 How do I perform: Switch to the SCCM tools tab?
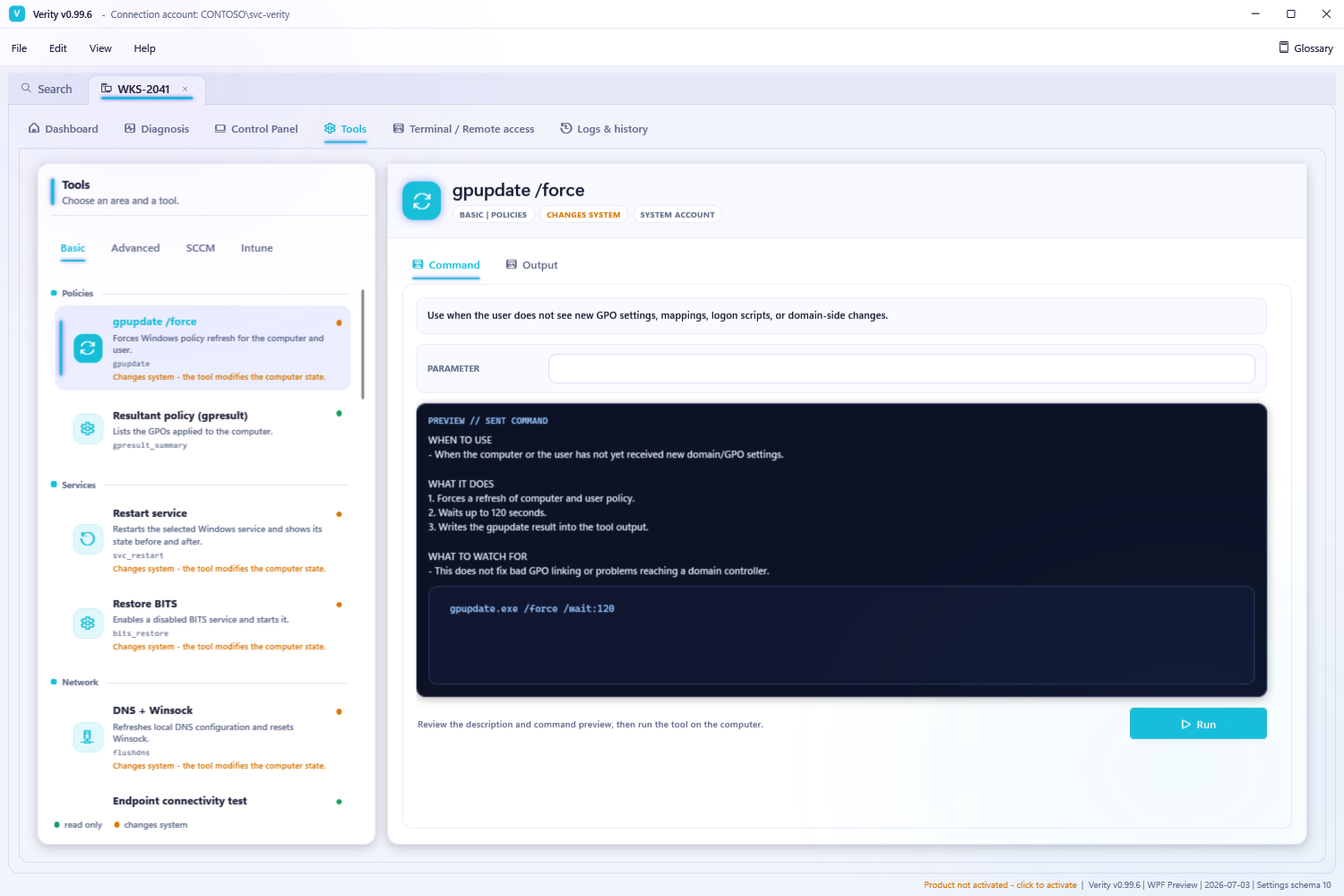tap(201, 248)
